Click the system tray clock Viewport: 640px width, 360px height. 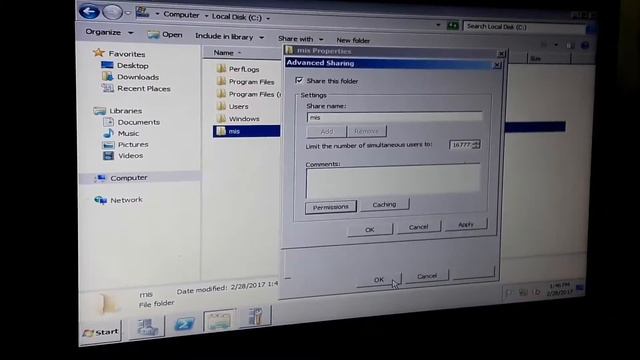pyautogui.click(x=560, y=289)
